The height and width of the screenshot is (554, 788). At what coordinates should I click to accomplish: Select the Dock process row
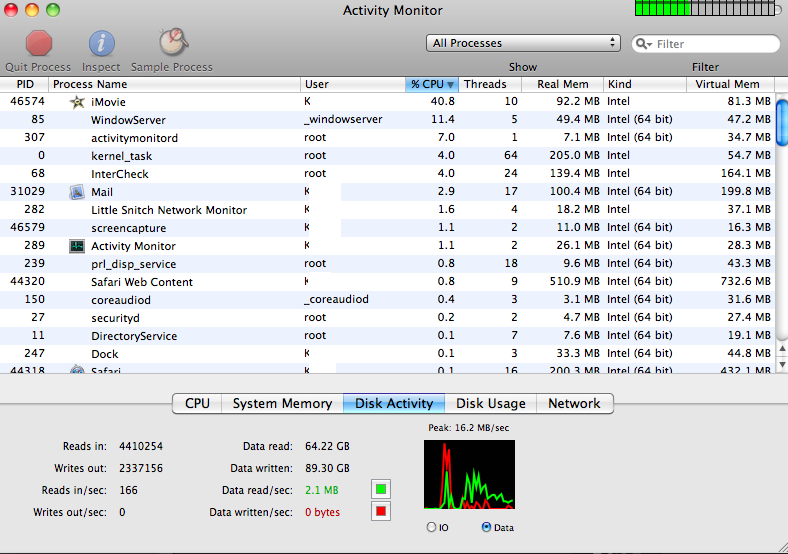click(387, 354)
